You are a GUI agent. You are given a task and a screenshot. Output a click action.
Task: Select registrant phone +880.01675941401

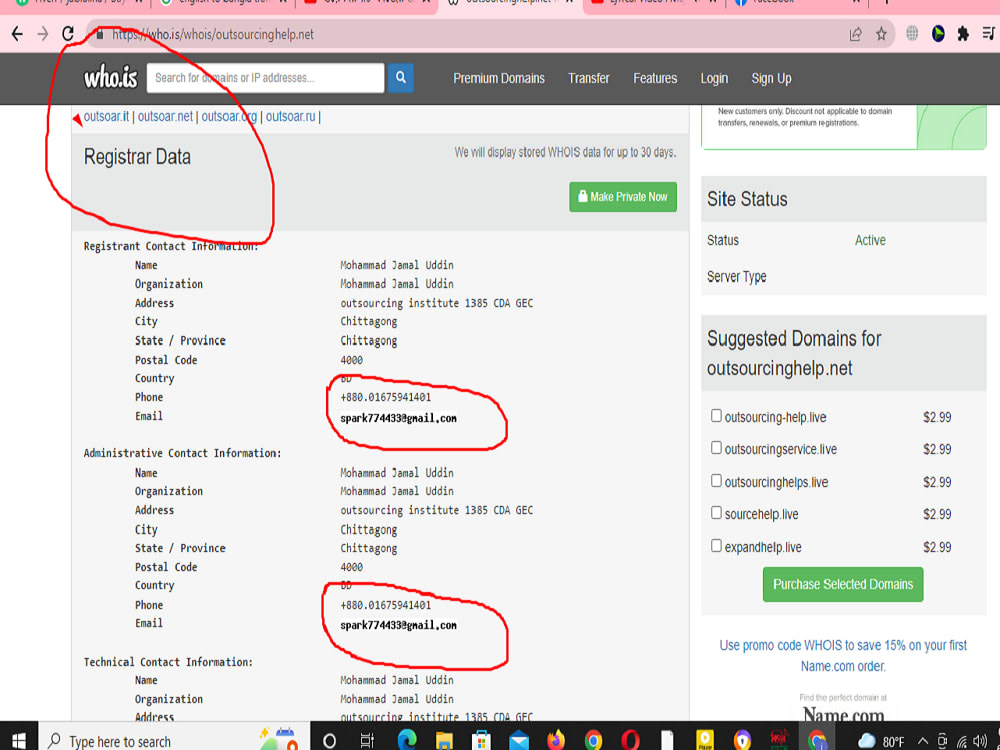[x=386, y=397]
